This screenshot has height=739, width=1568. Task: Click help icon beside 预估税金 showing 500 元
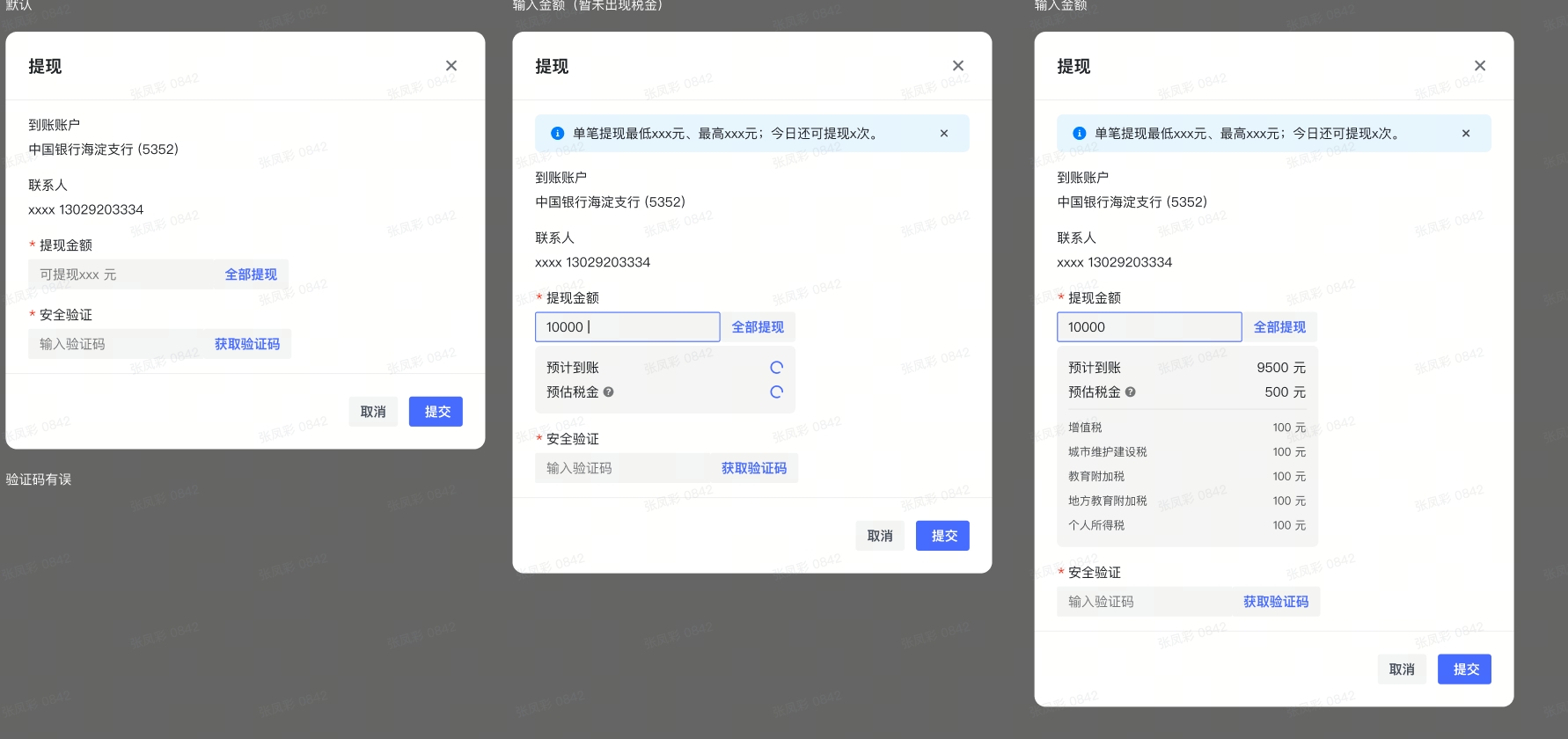point(1131,392)
